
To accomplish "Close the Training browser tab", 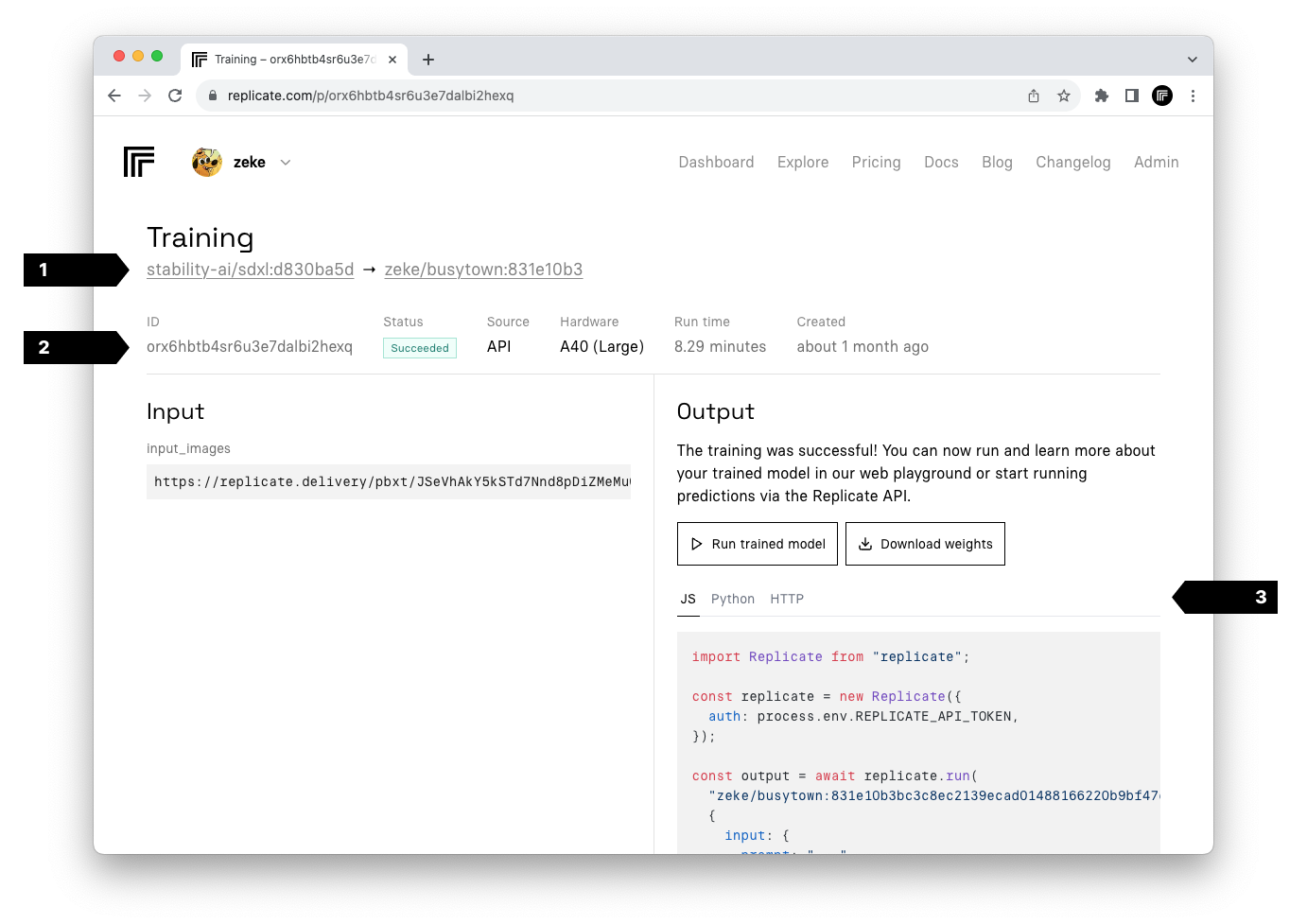I will 392,60.
